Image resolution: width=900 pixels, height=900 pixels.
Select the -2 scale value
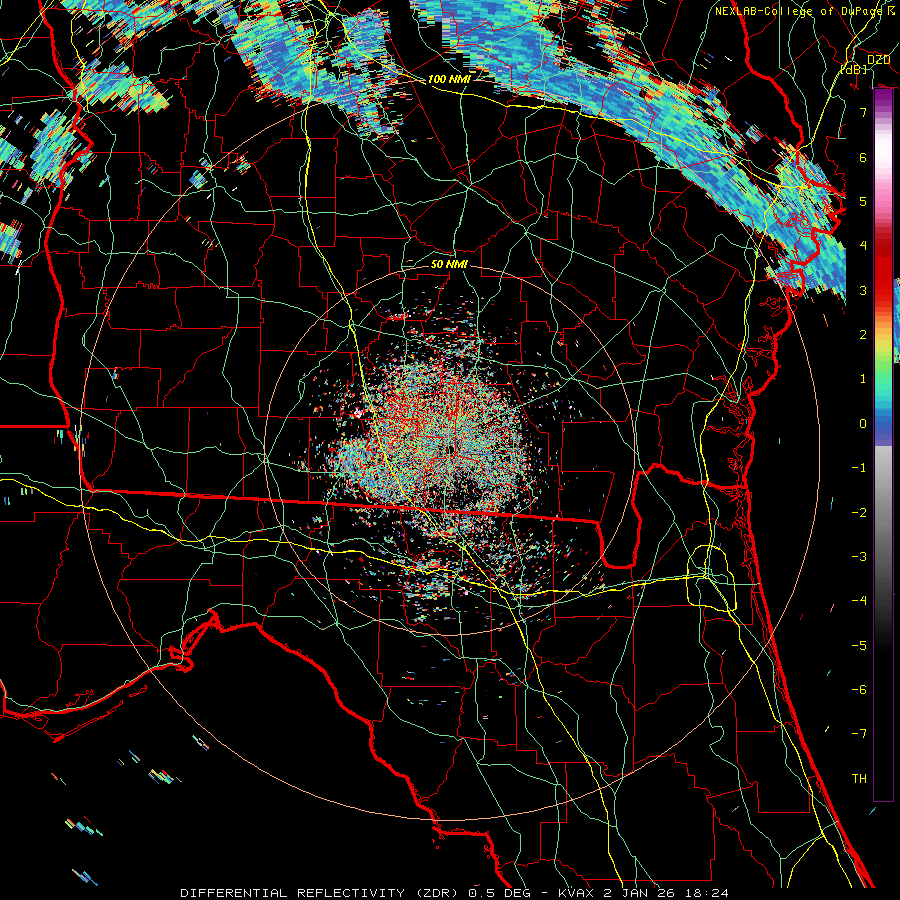(x=859, y=512)
